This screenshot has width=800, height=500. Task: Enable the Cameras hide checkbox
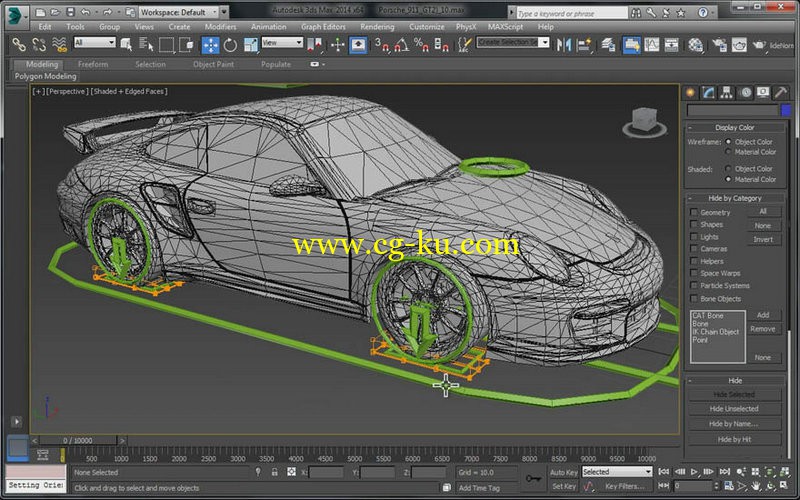coord(694,248)
